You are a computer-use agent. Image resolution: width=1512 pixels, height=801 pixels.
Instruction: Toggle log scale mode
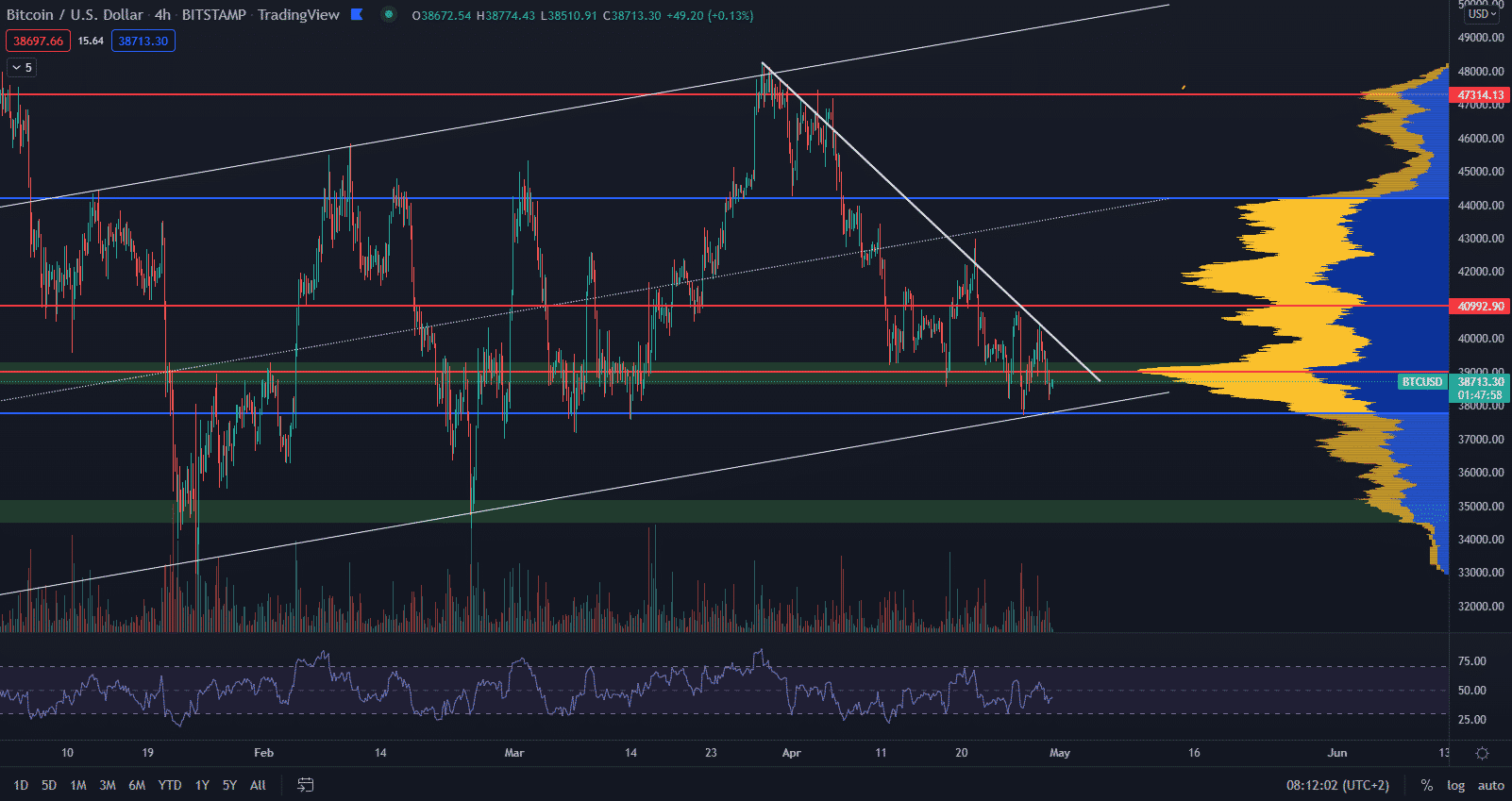pos(1456,785)
